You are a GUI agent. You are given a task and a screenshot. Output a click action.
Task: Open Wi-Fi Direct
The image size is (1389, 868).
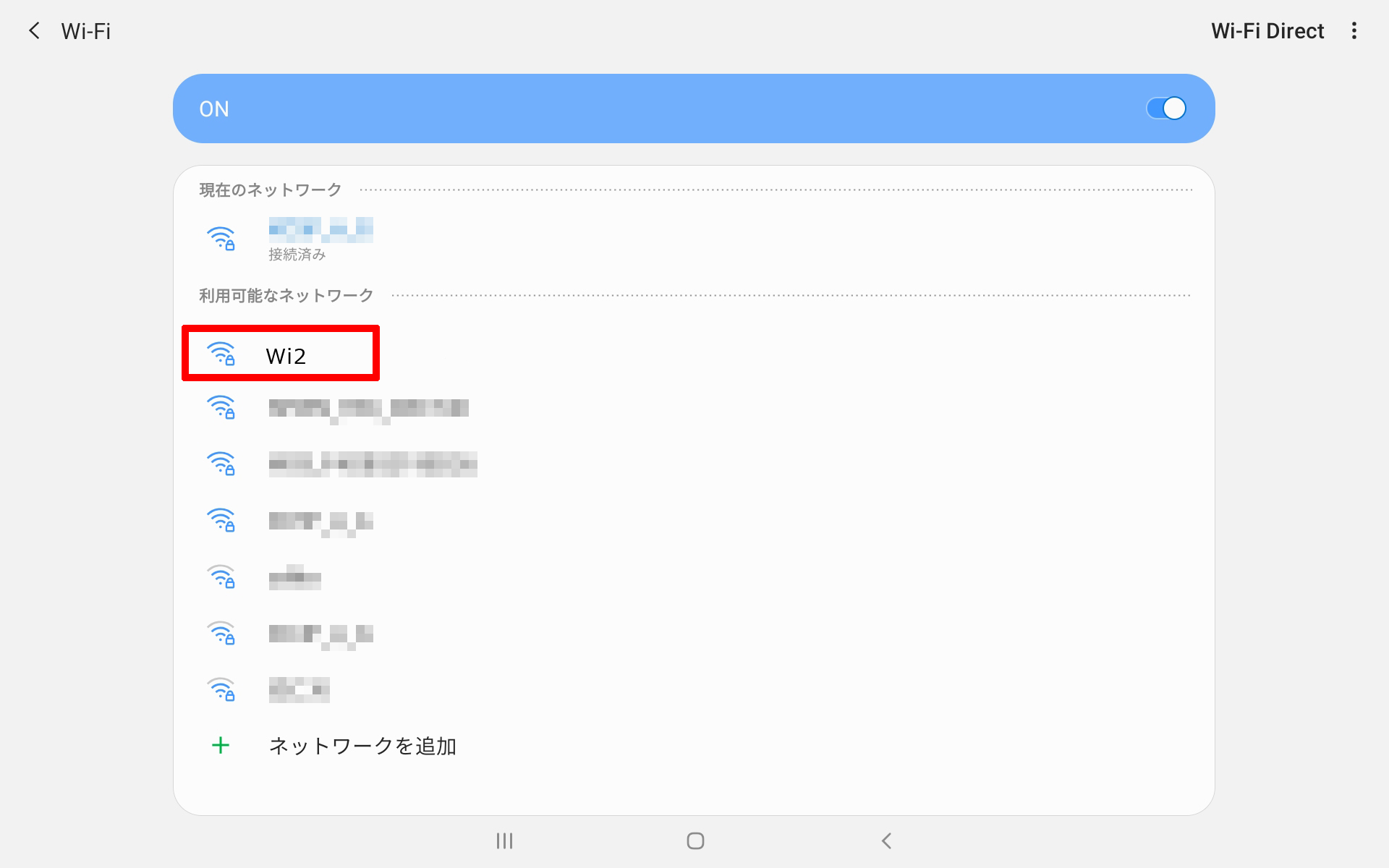pos(1267,31)
